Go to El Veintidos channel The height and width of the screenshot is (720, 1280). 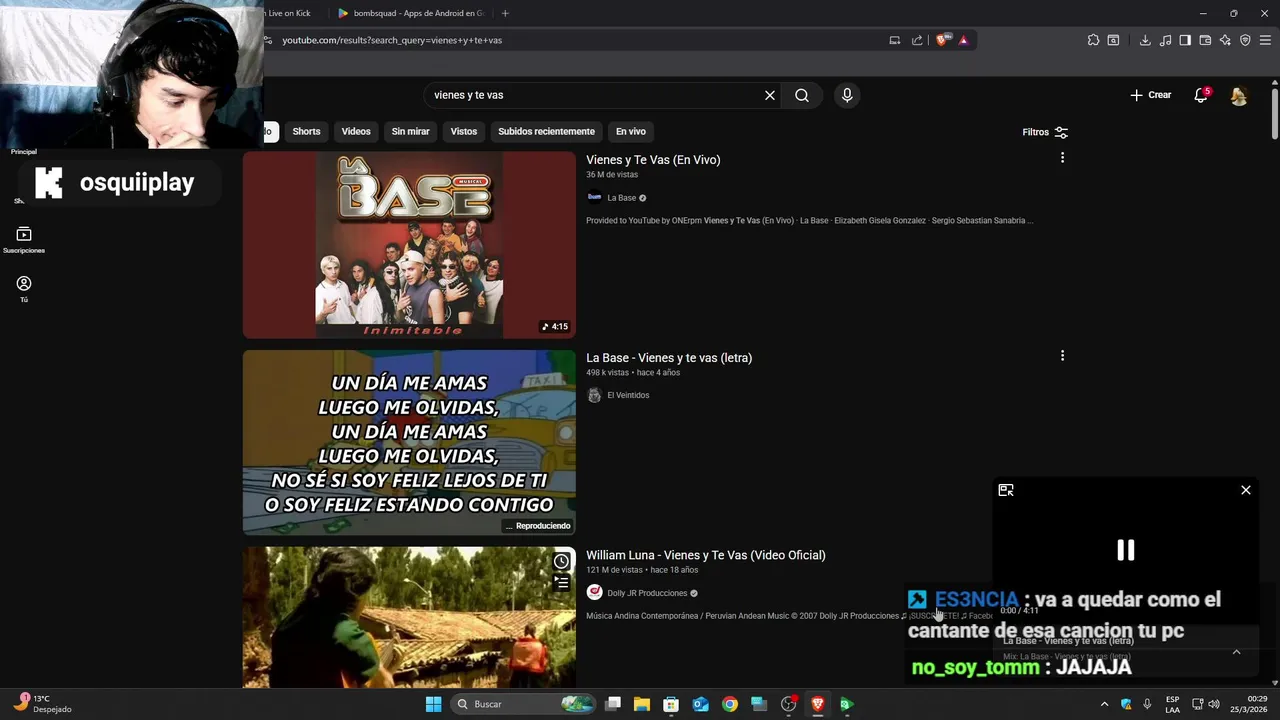point(628,395)
